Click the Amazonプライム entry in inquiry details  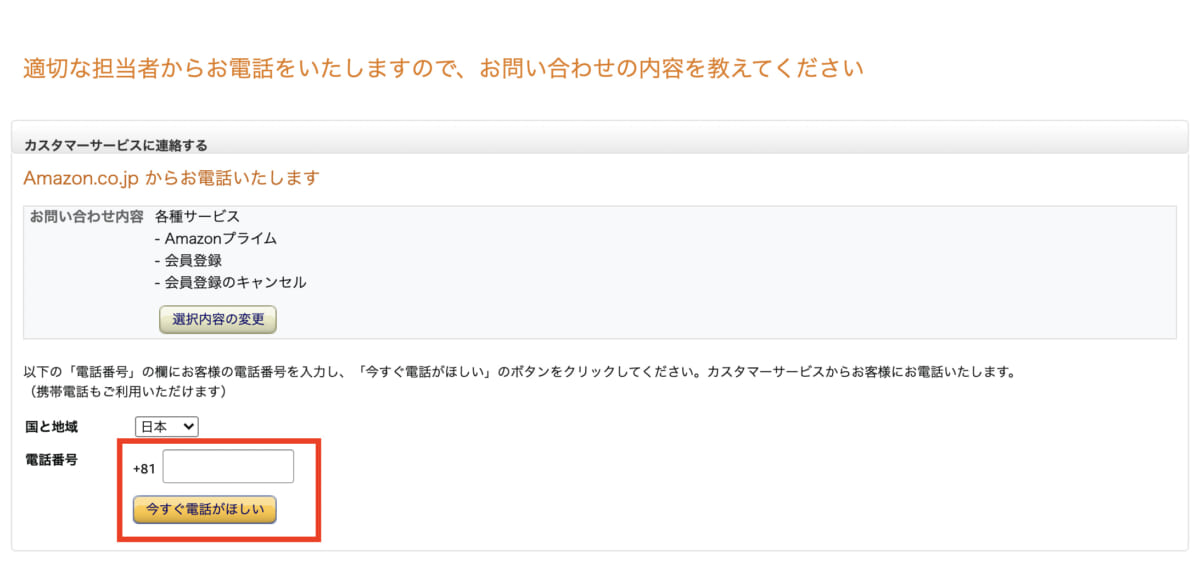pyautogui.click(x=216, y=238)
